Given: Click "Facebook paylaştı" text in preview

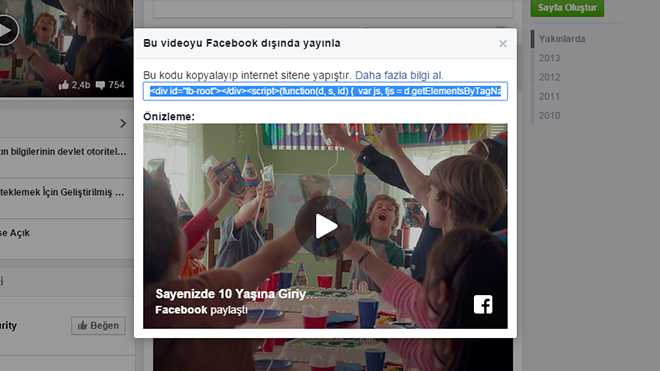Looking at the screenshot, I should point(201,310).
